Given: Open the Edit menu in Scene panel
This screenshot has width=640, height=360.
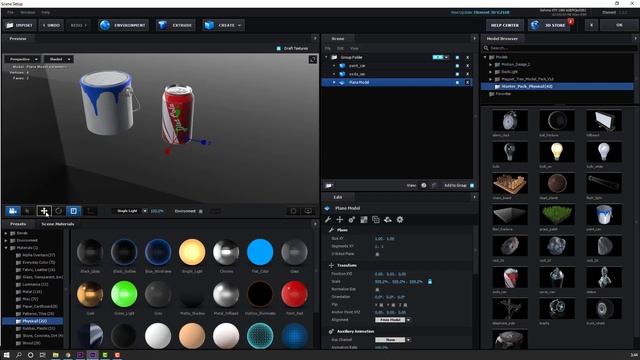Looking at the screenshot, I should tap(340, 49).
